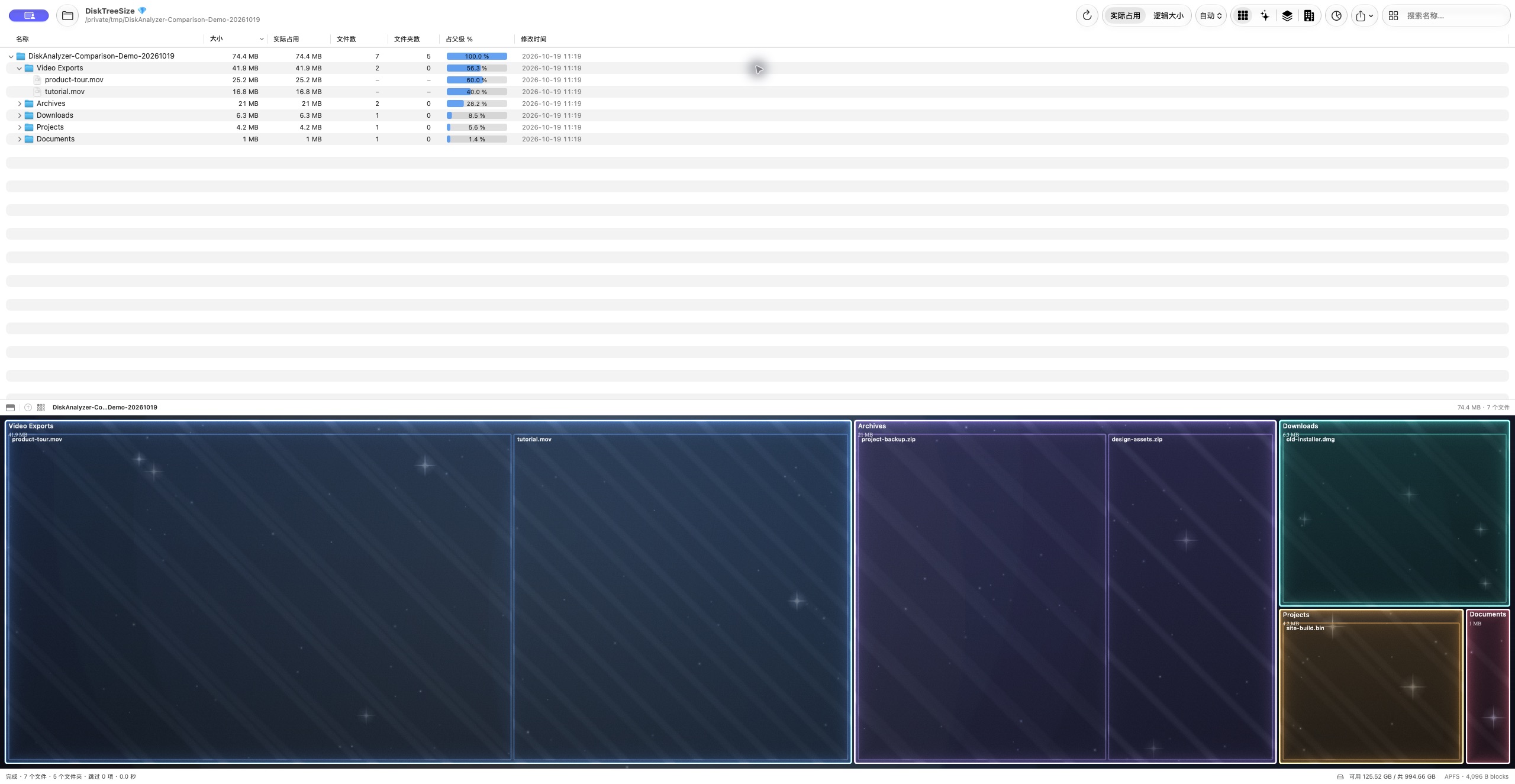Image resolution: width=1515 pixels, height=784 pixels.
Task: Click the go-up arrow above treemap
Action: pos(28,407)
